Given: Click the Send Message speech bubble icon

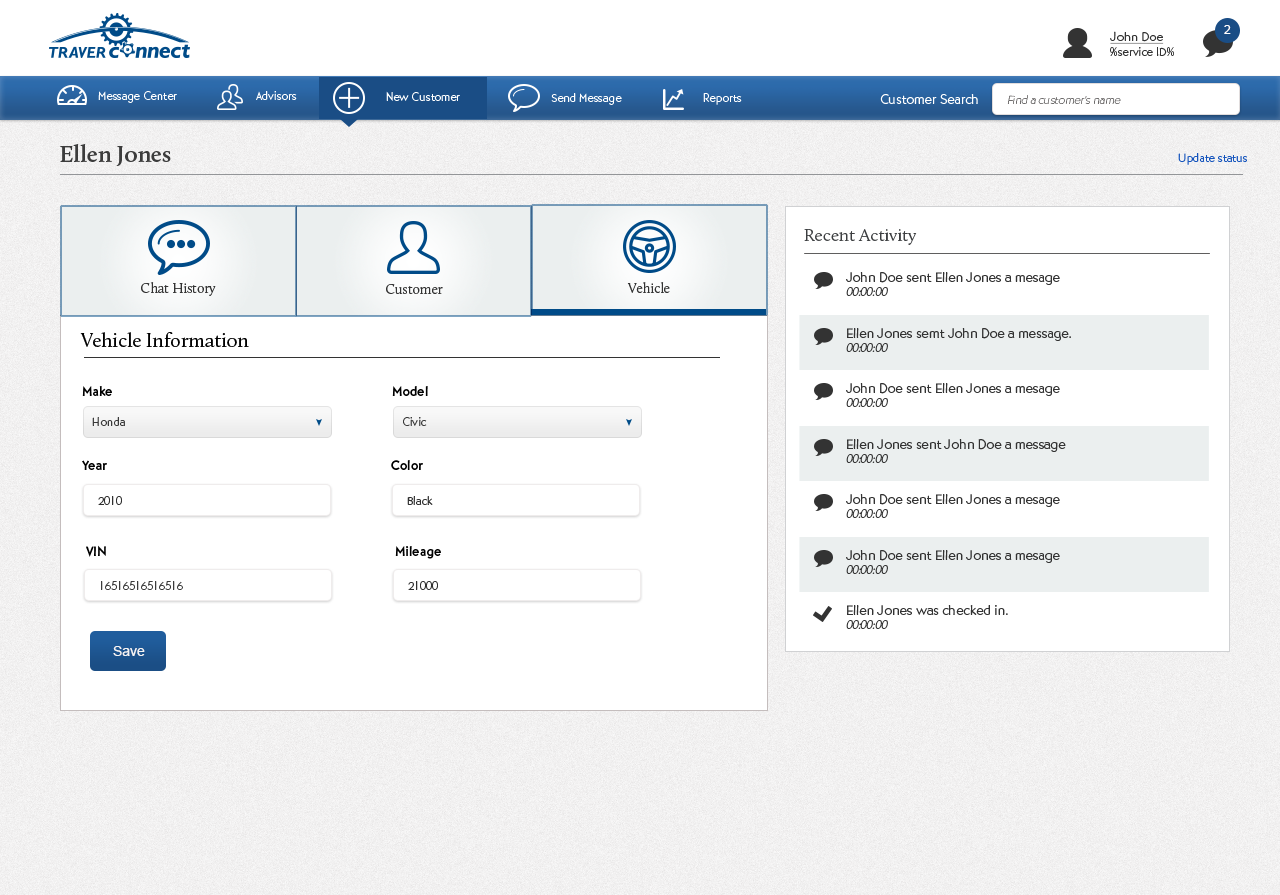Looking at the screenshot, I should pos(524,98).
